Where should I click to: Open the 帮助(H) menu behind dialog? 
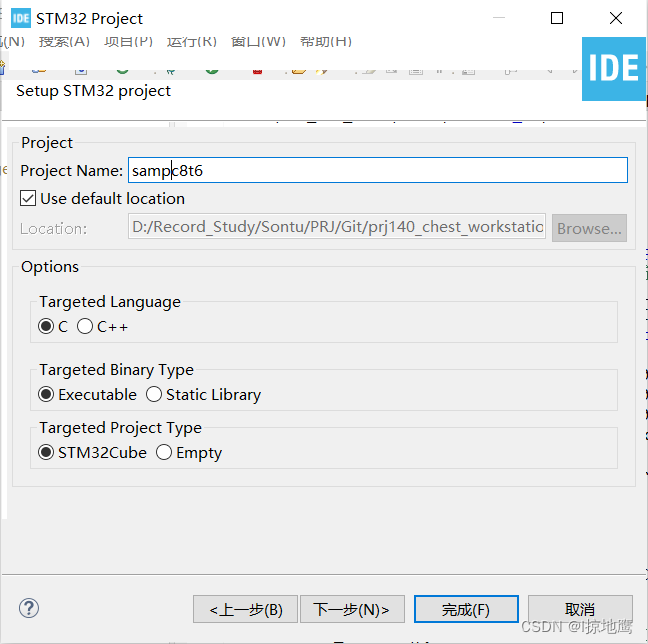coord(326,41)
